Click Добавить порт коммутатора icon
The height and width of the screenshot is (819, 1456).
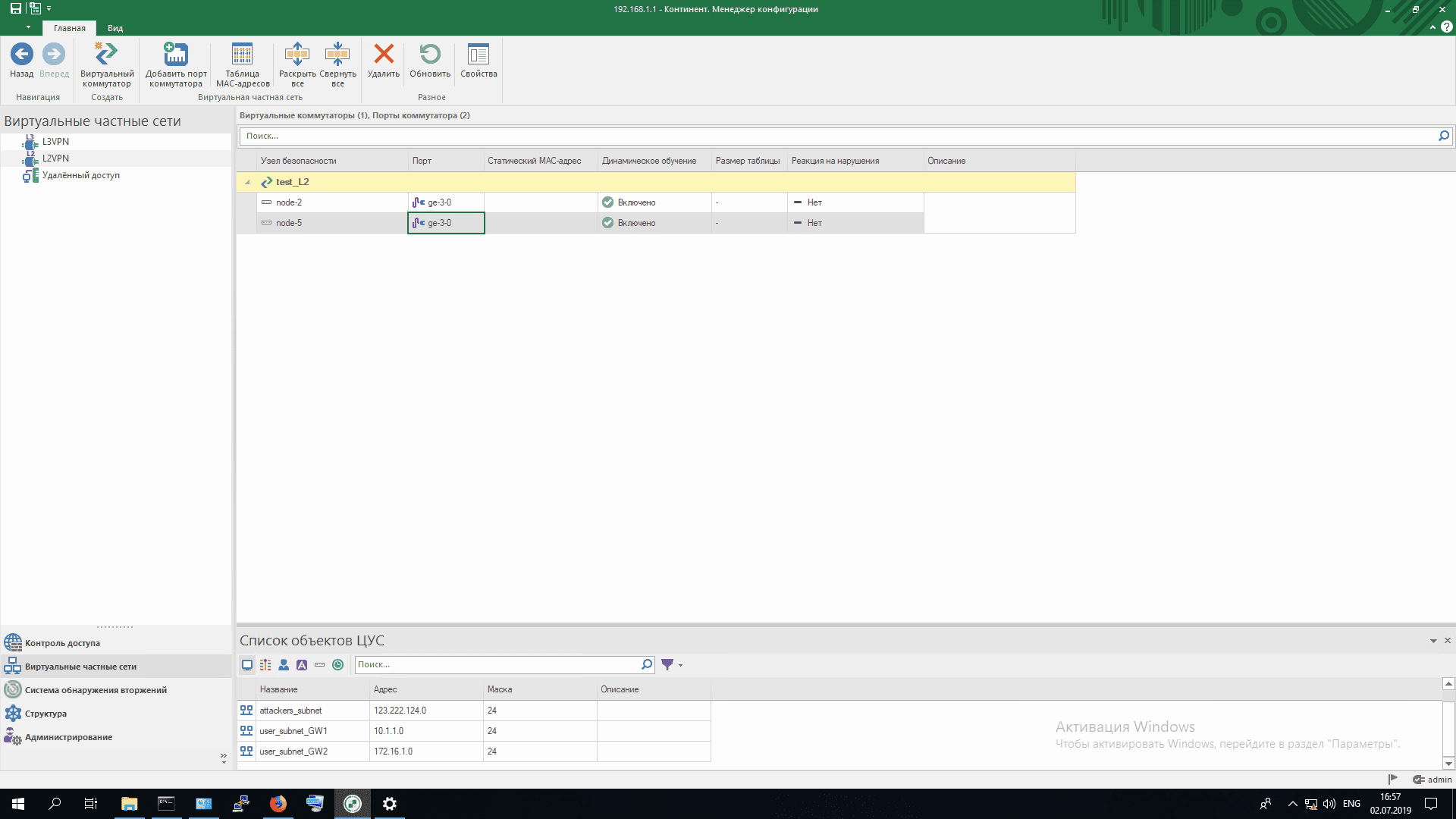click(x=175, y=55)
